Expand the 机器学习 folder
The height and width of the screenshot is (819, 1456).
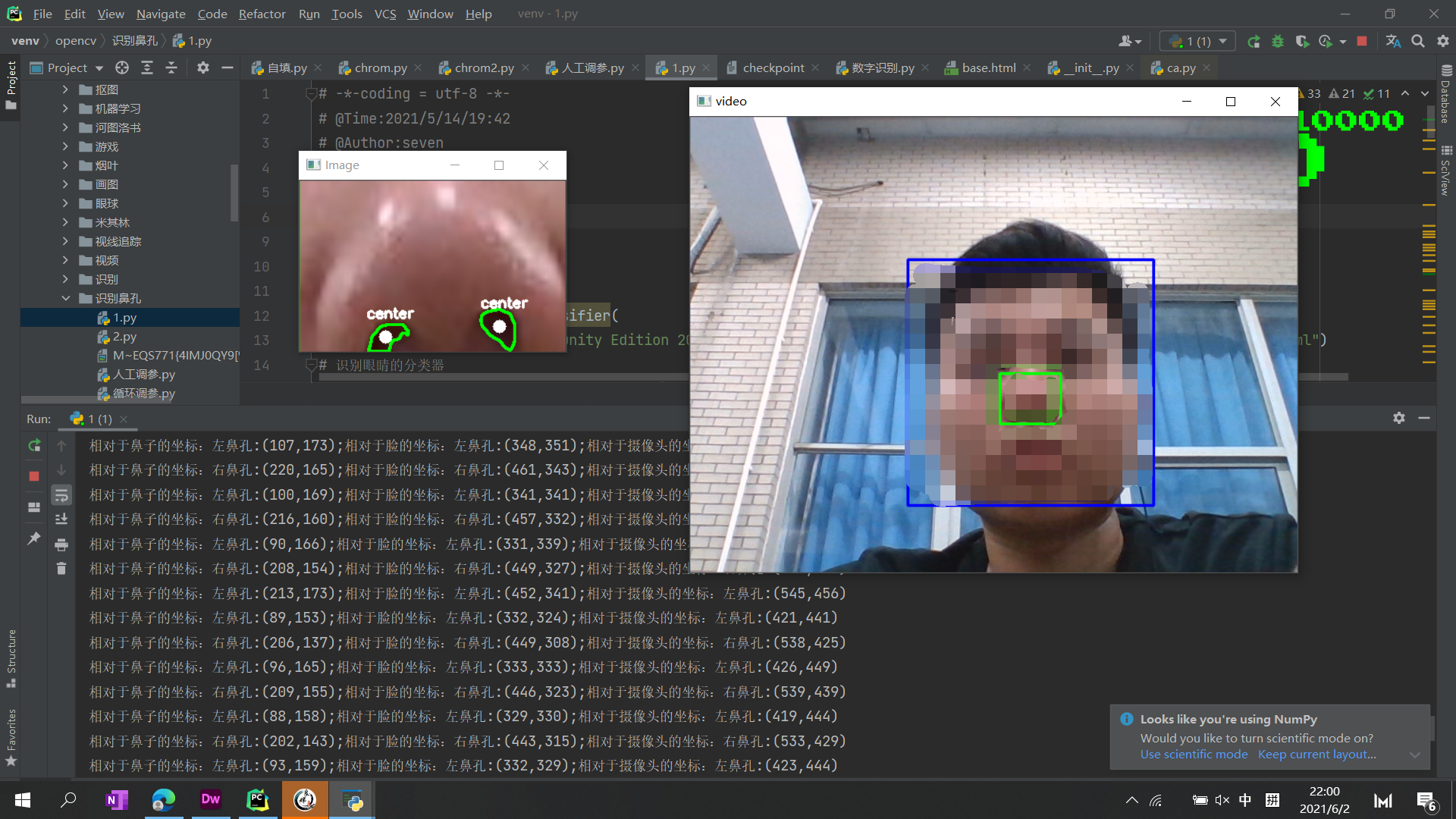coord(66,108)
